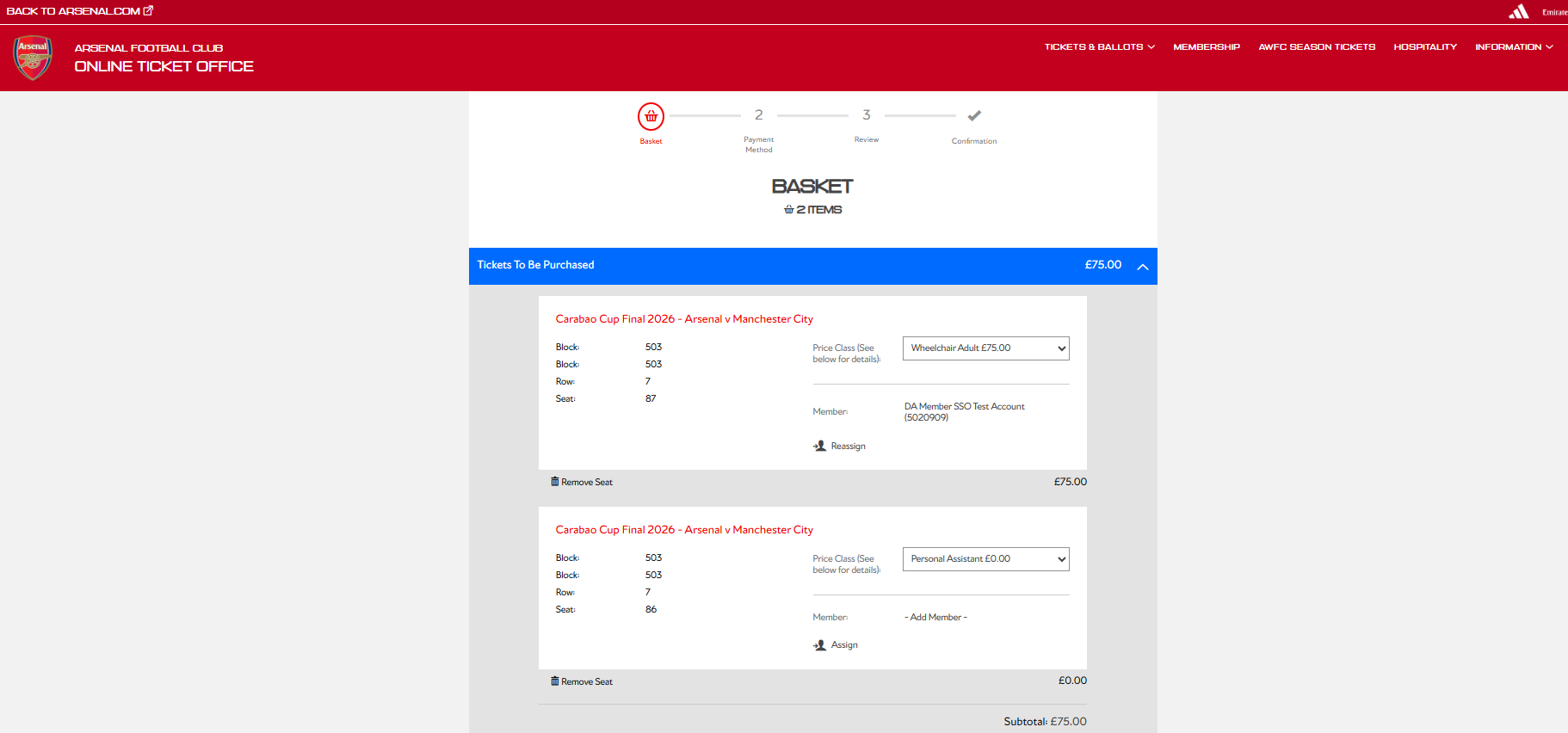This screenshot has height=733, width=1568.
Task: Click the Online Ticket Office title
Action: pos(164,66)
